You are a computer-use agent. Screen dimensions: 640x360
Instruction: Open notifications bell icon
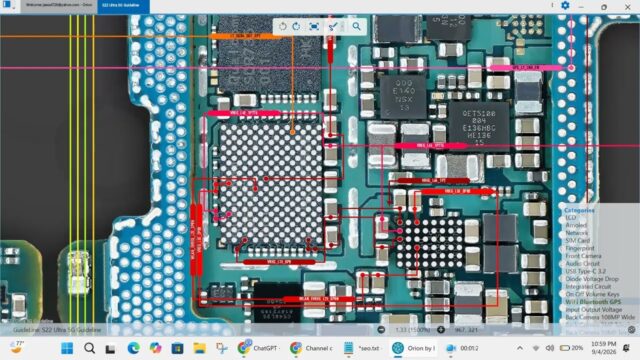click(x=627, y=348)
